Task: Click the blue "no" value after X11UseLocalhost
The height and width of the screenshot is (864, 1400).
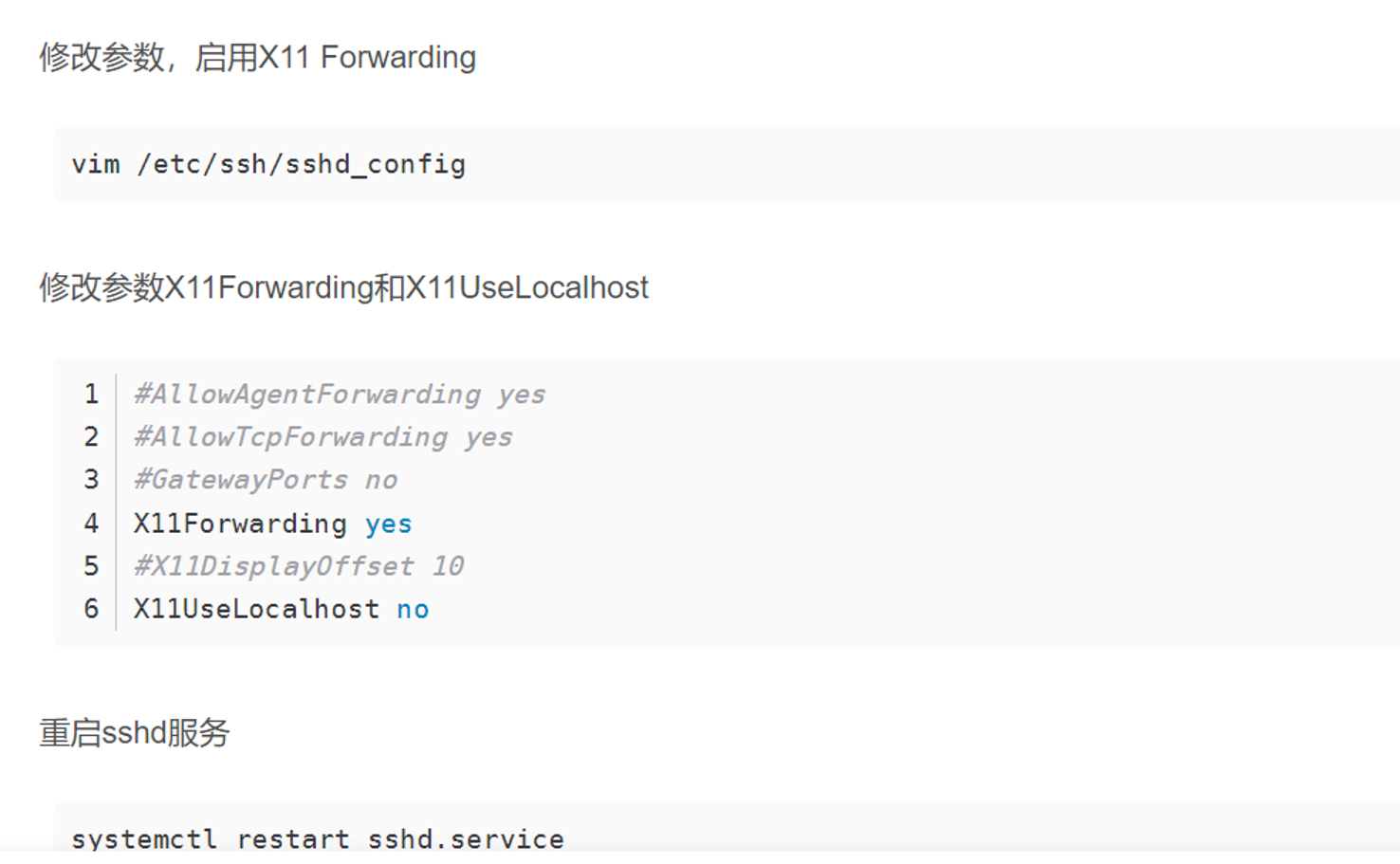Action: (413, 610)
